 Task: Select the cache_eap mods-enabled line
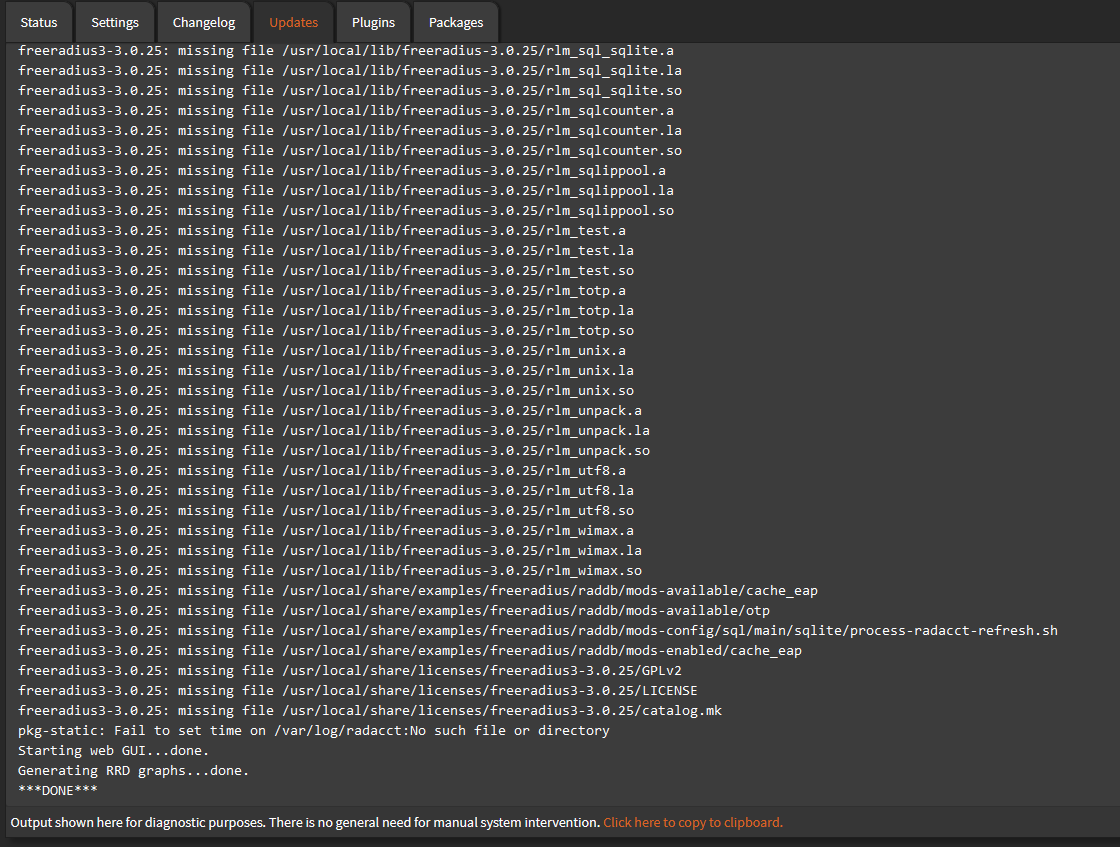point(418,650)
